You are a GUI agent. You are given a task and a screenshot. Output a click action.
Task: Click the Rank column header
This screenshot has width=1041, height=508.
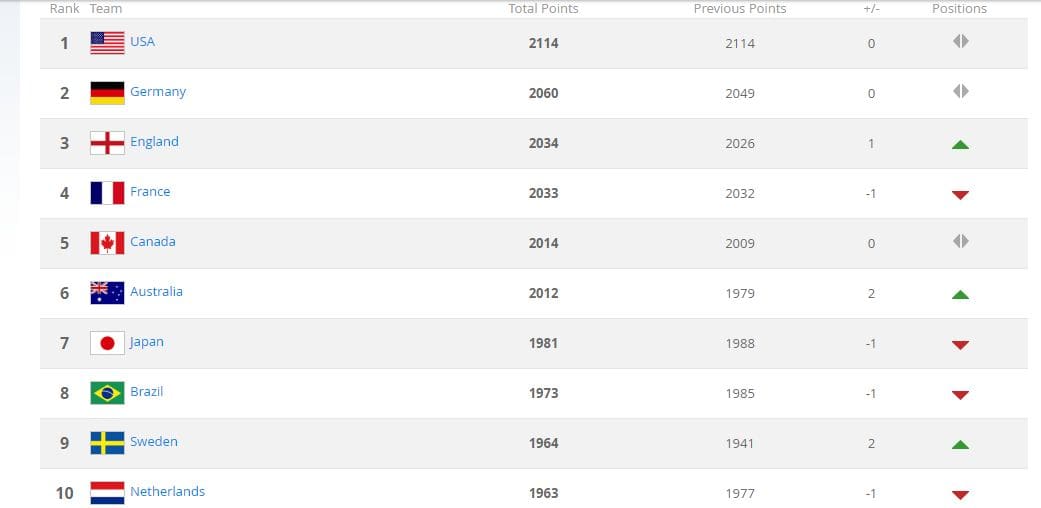[64, 9]
